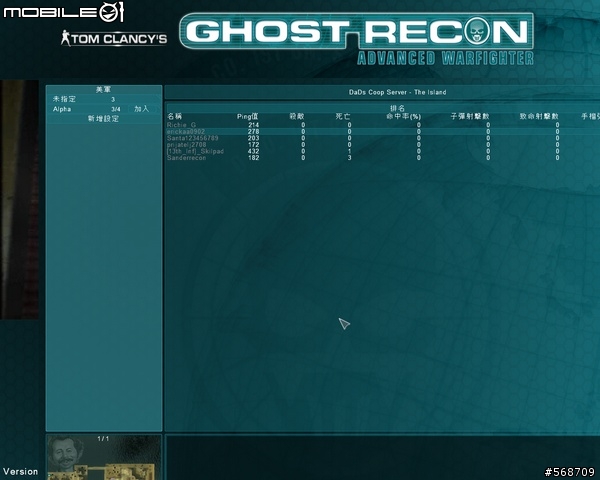Select player Santa123456789 row
Viewport: 600px width, 480px height.
383,138
